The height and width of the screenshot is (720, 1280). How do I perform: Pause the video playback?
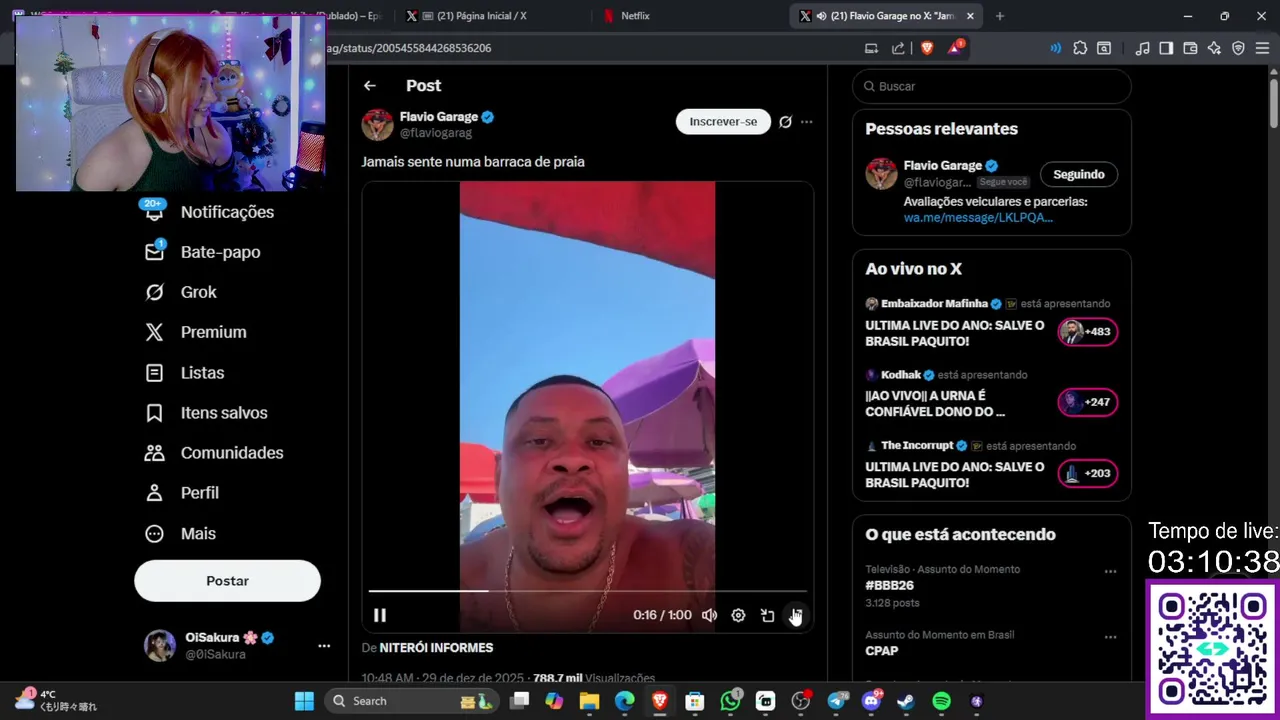coord(380,615)
